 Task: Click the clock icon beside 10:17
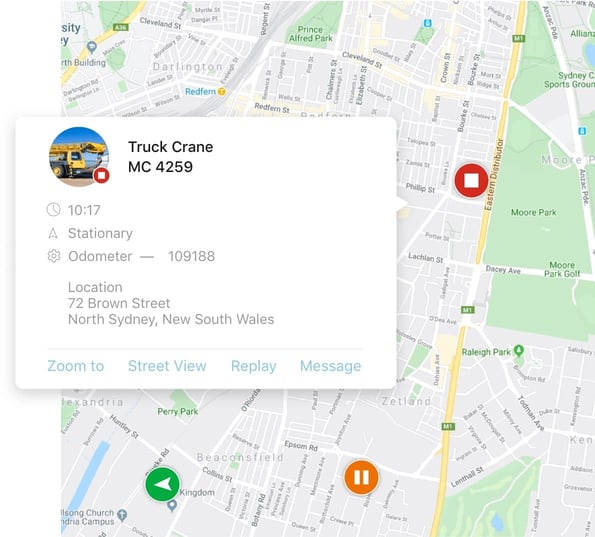[x=54, y=209]
